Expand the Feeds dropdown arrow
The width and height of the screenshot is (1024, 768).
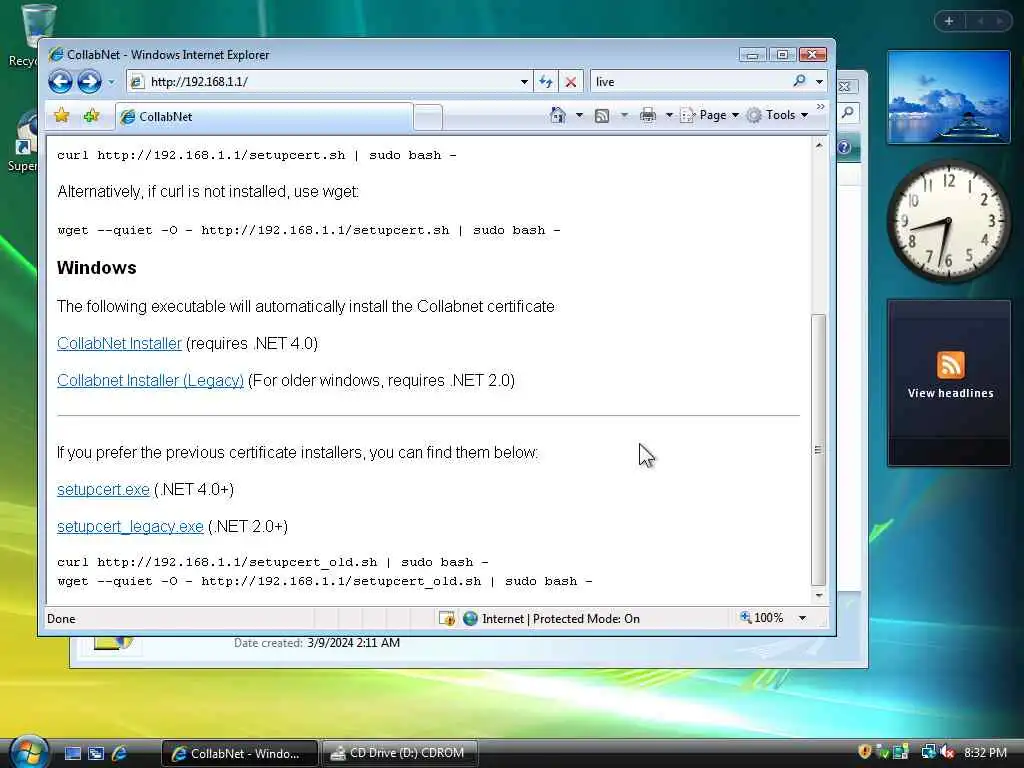pos(624,116)
